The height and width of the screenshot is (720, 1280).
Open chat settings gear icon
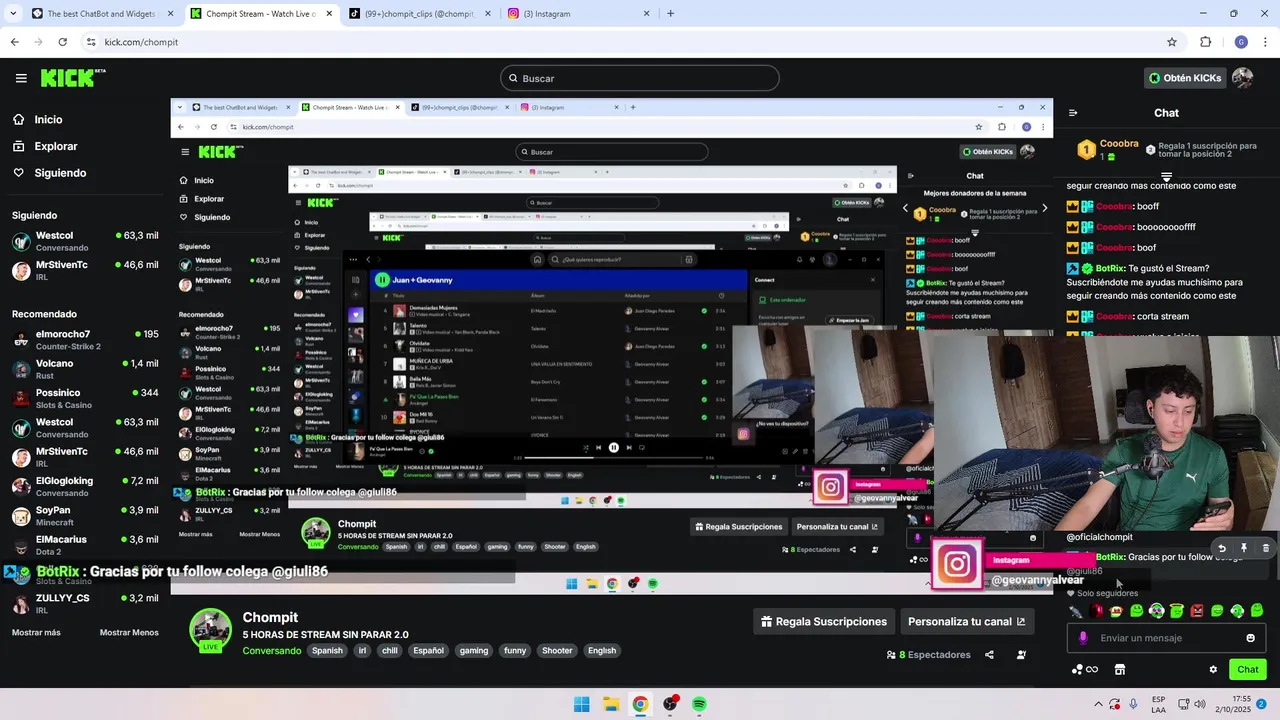coord(1213,670)
